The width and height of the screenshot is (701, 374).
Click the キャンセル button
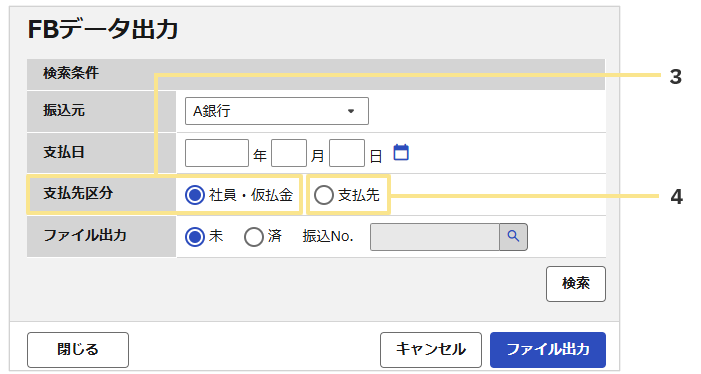coord(431,349)
